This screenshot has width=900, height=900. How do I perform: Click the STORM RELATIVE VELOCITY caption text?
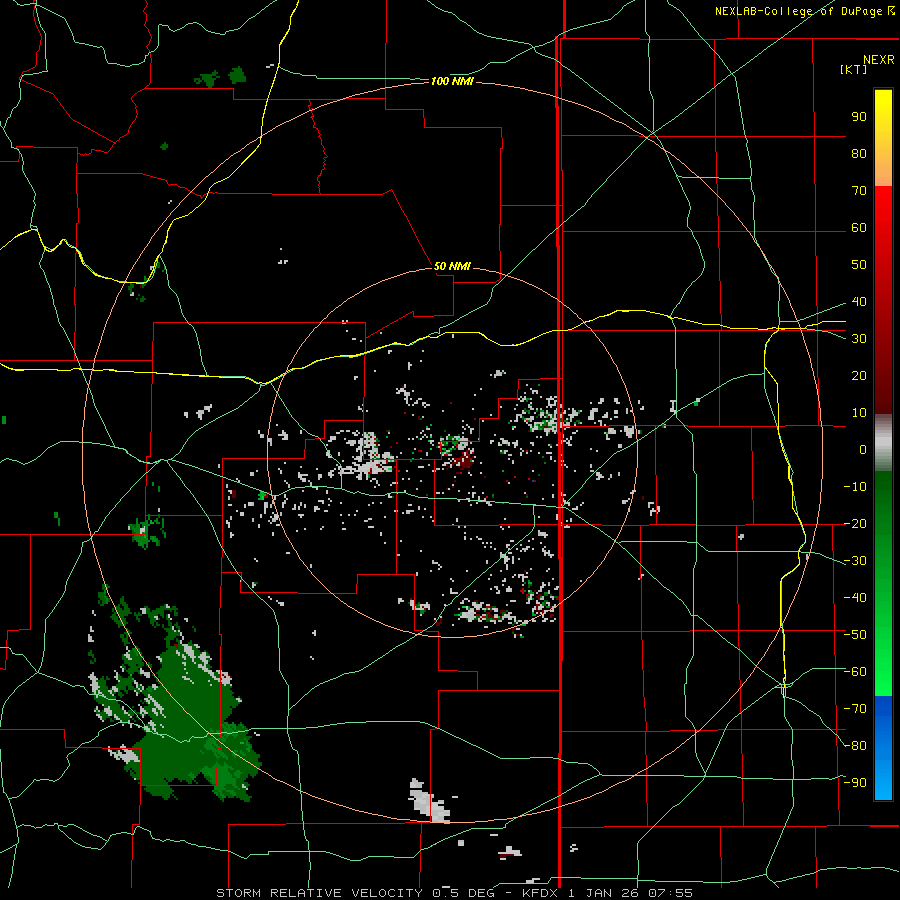319,893
